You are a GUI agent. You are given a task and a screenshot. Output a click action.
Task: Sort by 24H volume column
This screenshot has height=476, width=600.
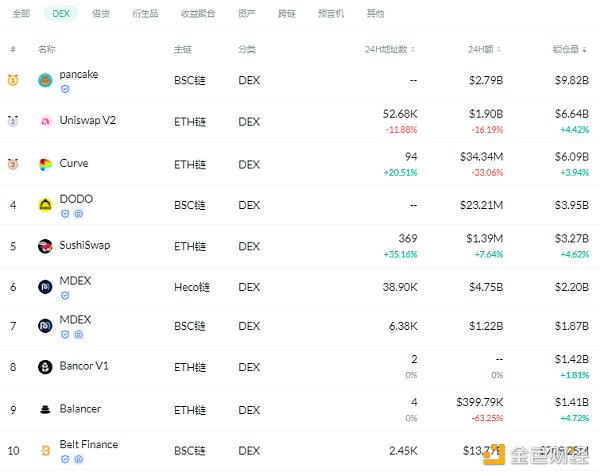coord(487,49)
